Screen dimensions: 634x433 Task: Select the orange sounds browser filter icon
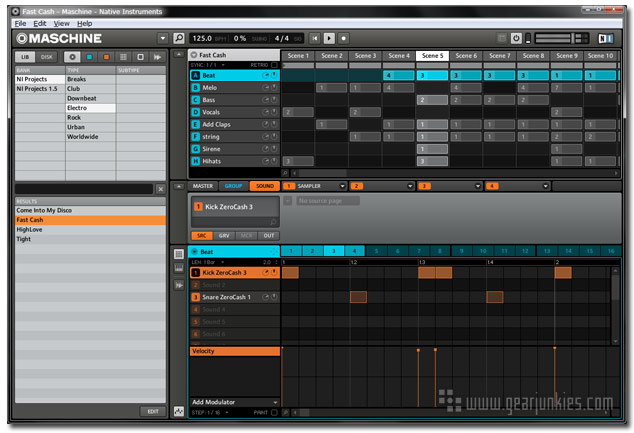106,57
